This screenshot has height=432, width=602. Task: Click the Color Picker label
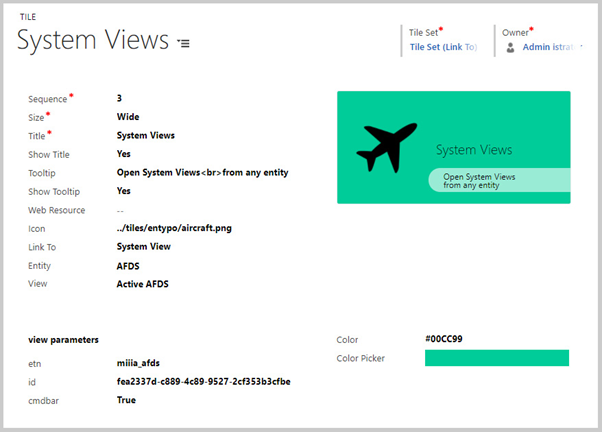[361, 358]
